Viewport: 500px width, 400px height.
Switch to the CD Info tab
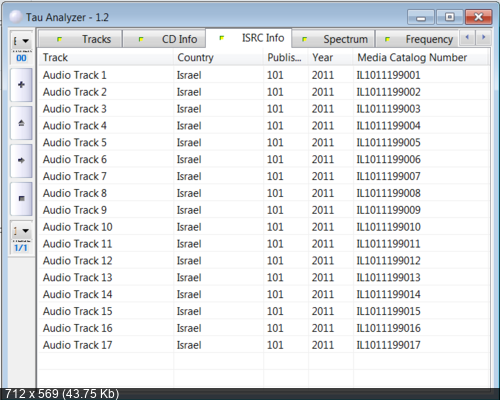tap(164, 39)
